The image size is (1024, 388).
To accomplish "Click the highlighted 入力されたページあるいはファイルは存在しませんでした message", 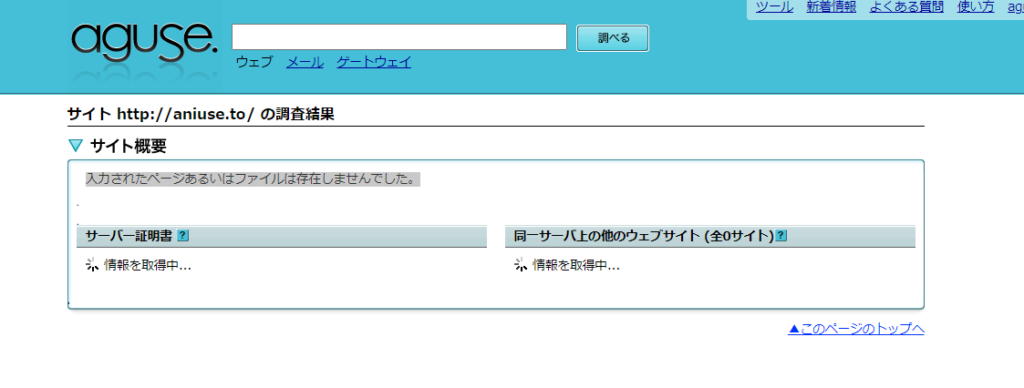I will pos(253,179).
